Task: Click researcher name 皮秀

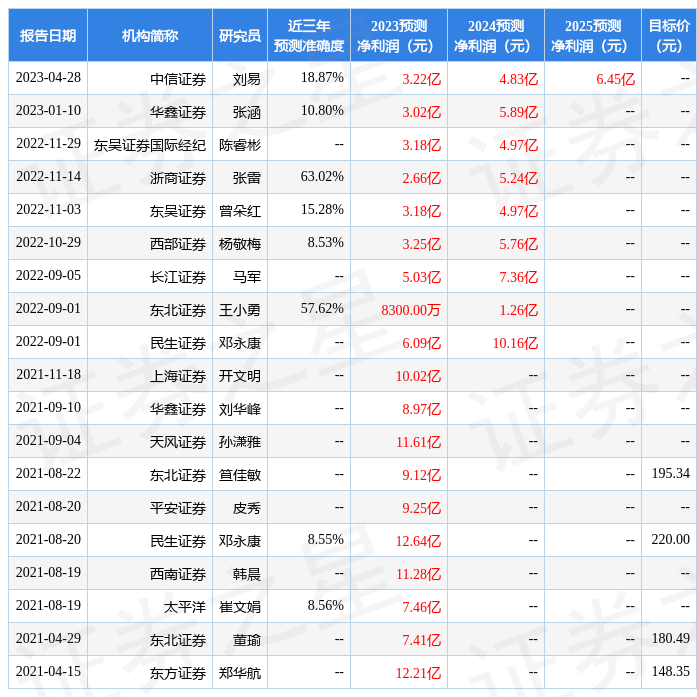Action: 247,508
